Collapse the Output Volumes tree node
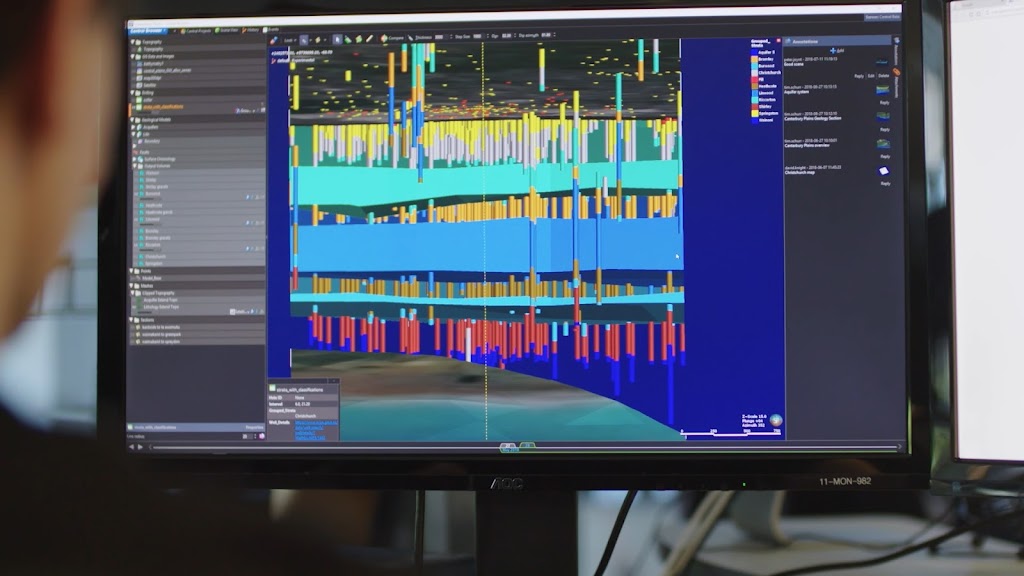The width and height of the screenshot is (1024, 576). tap(135, 166)
